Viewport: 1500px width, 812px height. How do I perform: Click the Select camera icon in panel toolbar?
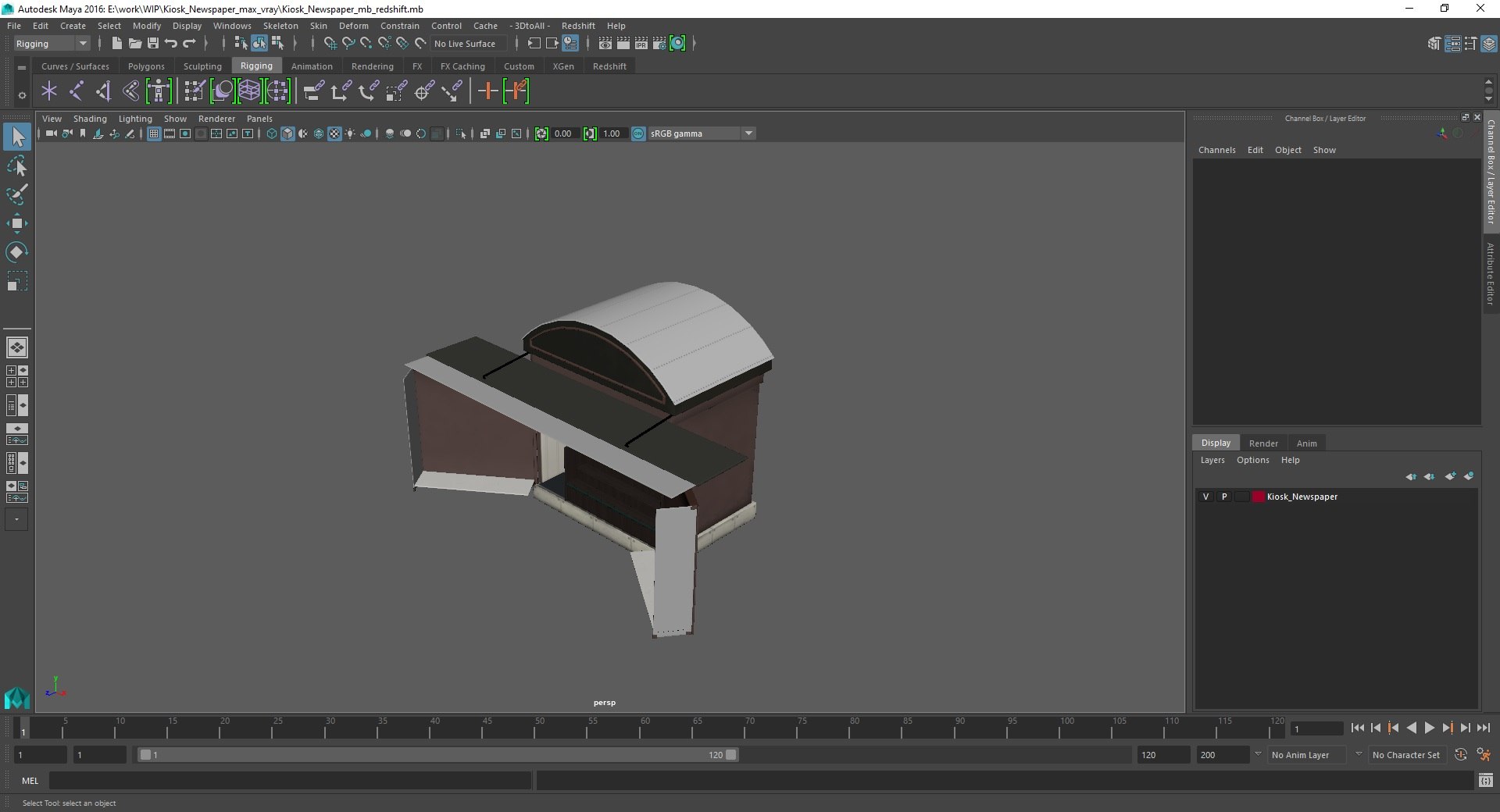(x=51, y=134)
